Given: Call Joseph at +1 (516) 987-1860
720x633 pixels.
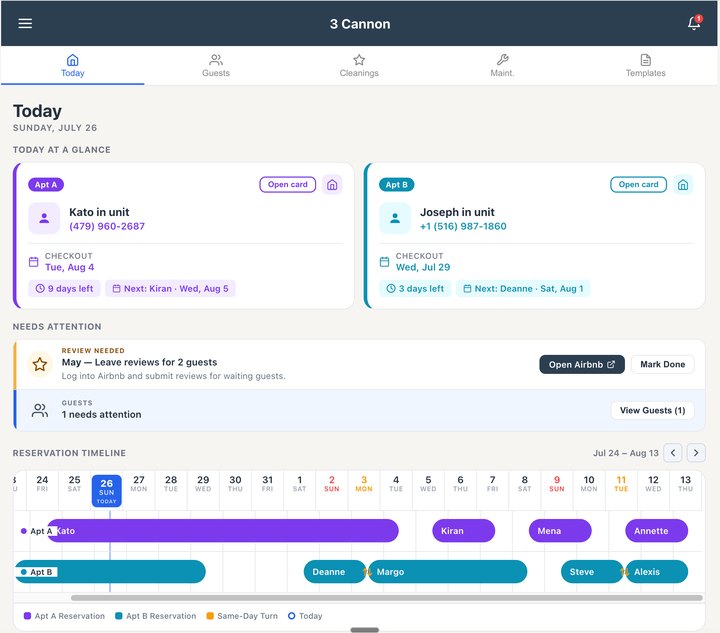Looking at the screenshot, I should point(463,226).
